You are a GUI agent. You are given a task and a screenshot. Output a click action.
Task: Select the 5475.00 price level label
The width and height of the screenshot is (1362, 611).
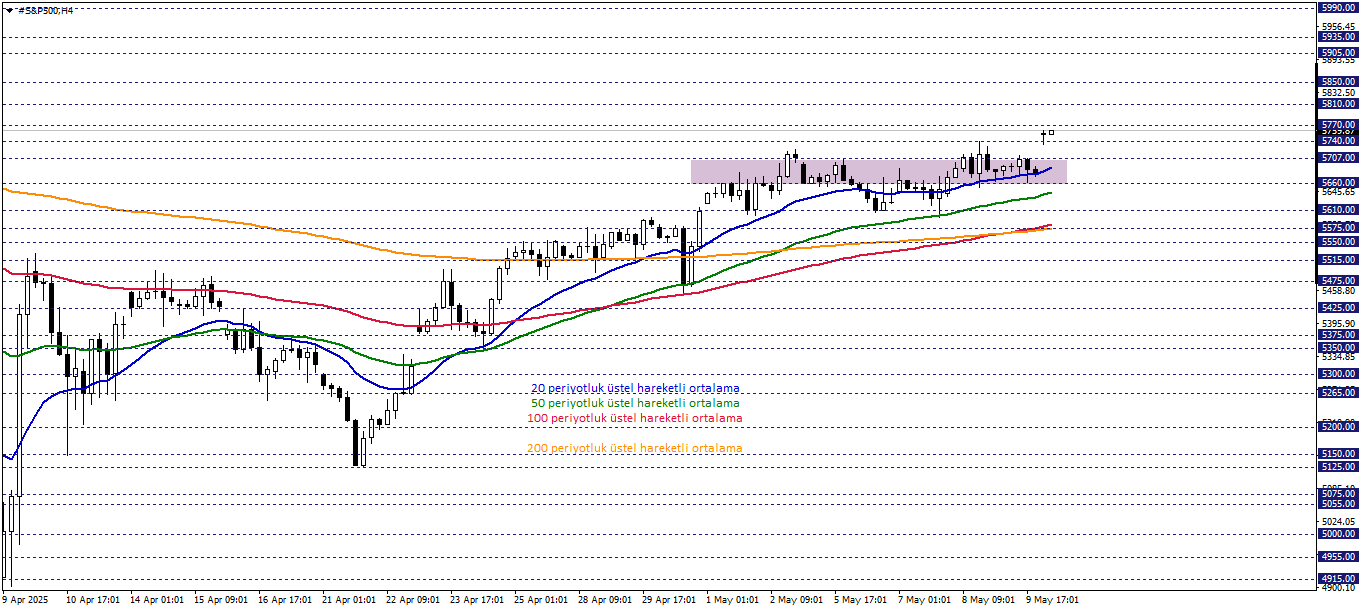(x=1338, y=281)
